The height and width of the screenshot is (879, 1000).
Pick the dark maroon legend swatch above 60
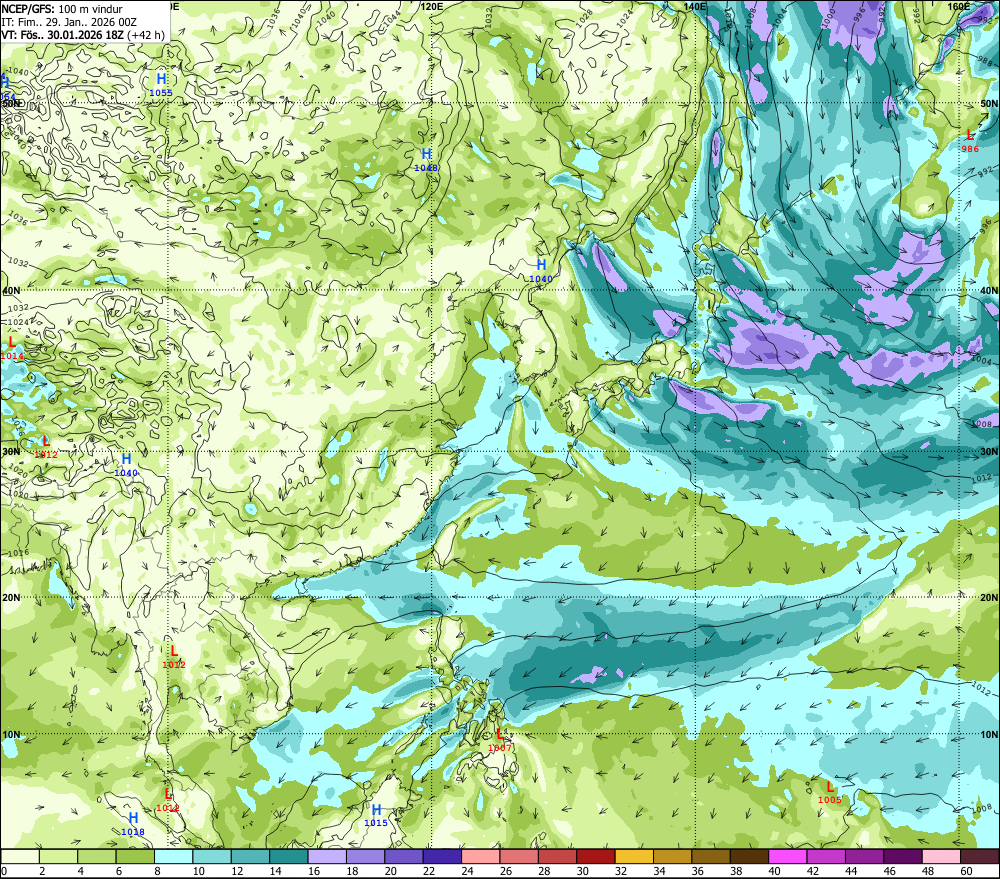coord(980,856)
